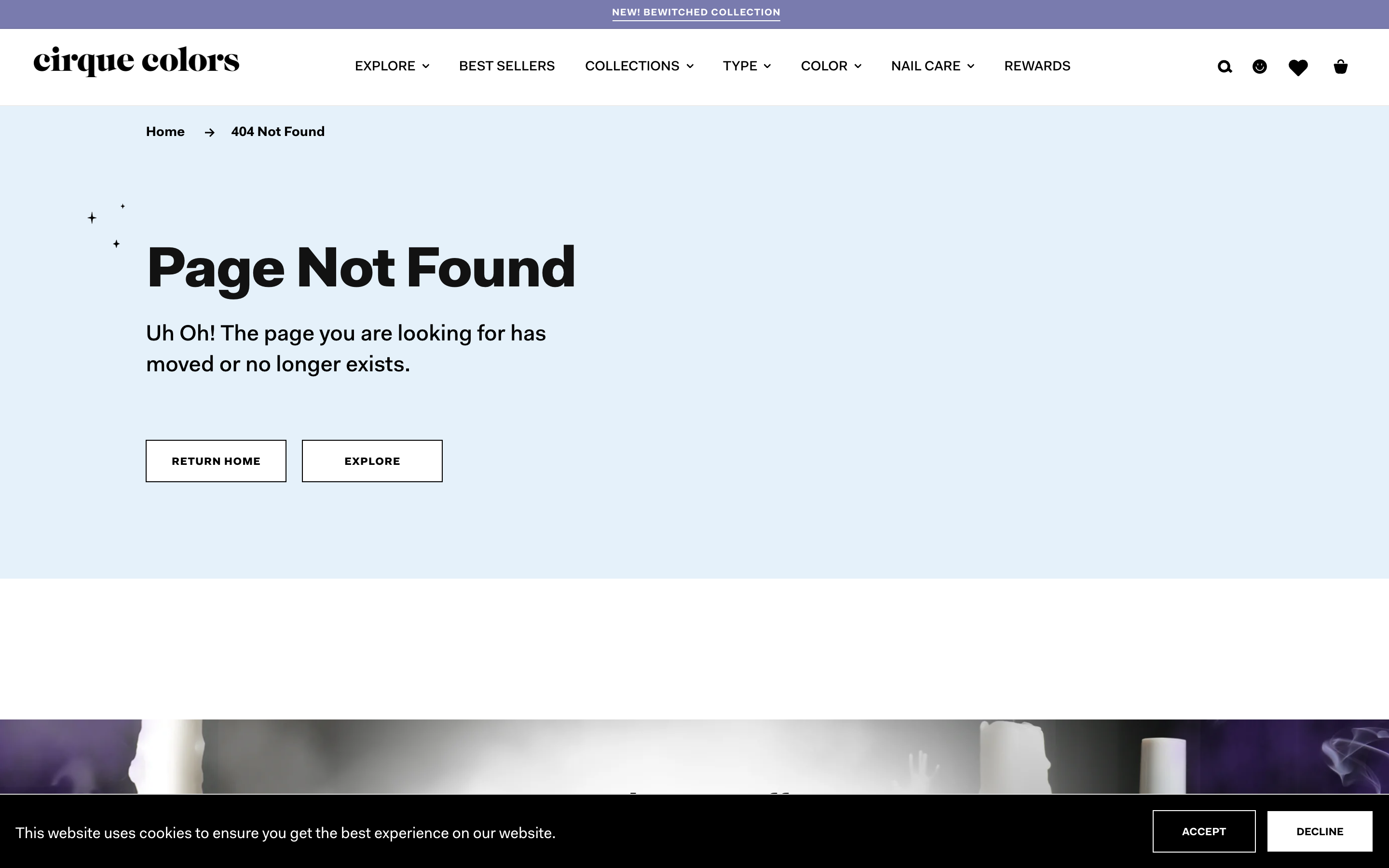The height and width of the screenshot is (868, 1389).
Task: Expand the Color dropdown menu
Action: pos(831,66)
